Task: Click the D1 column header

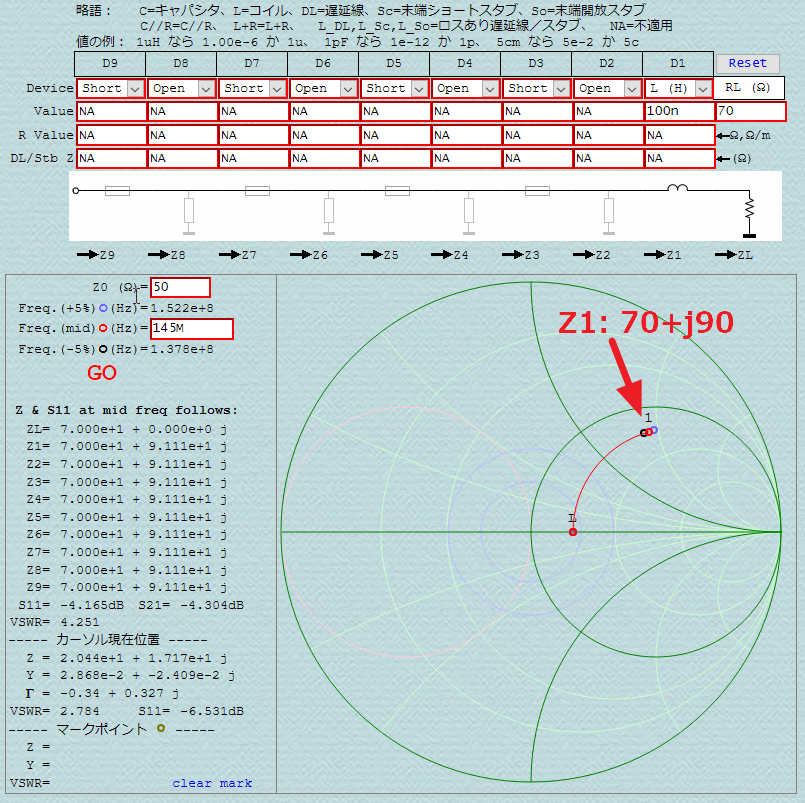Action: [x=678, y=64]
